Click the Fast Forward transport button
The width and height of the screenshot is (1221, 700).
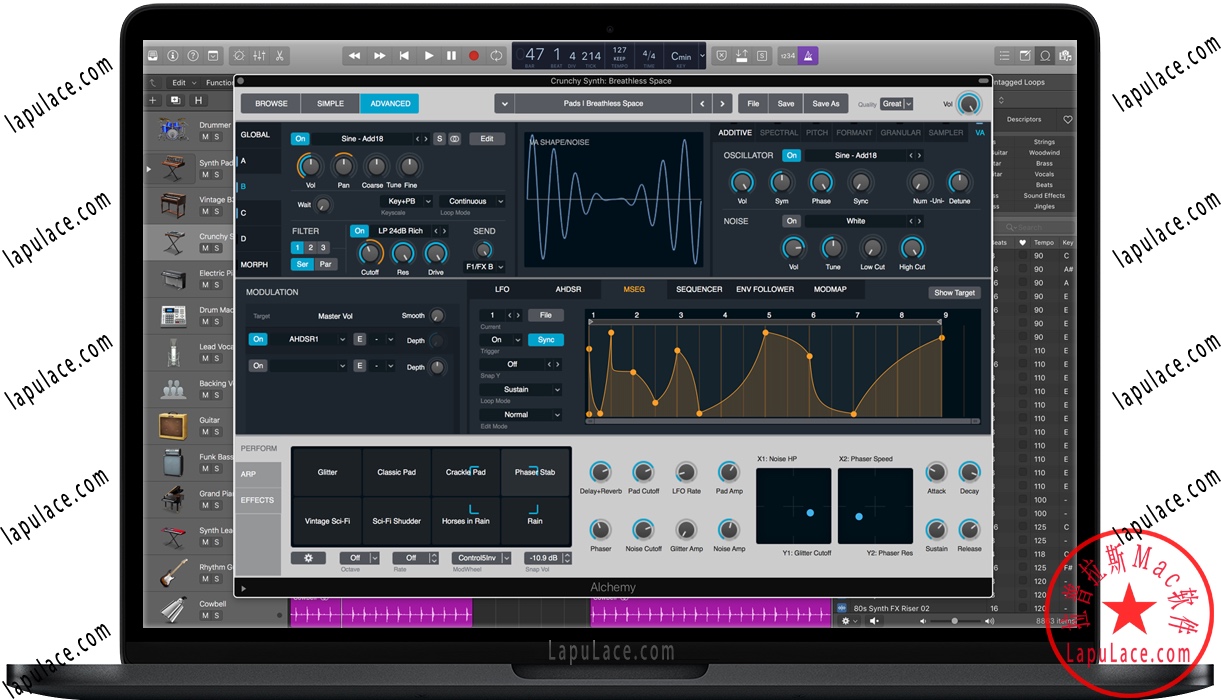pos(379,56)
